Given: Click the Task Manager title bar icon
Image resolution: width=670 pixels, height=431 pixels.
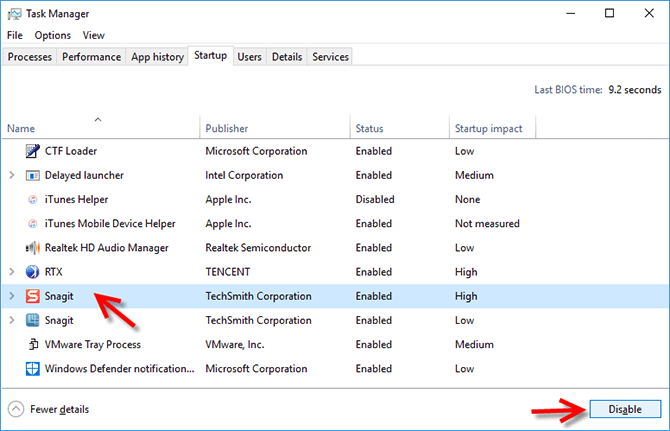Looking at the screenshot, I should [14, 14].
